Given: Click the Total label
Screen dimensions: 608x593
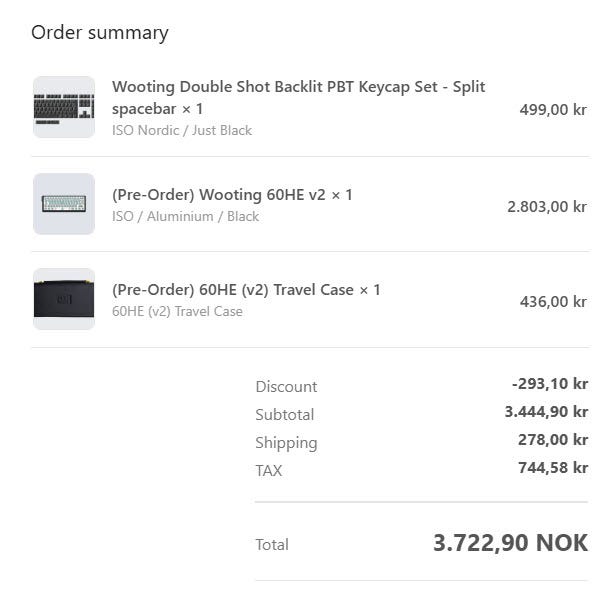Looking at the screenshot, I should 272,544.
